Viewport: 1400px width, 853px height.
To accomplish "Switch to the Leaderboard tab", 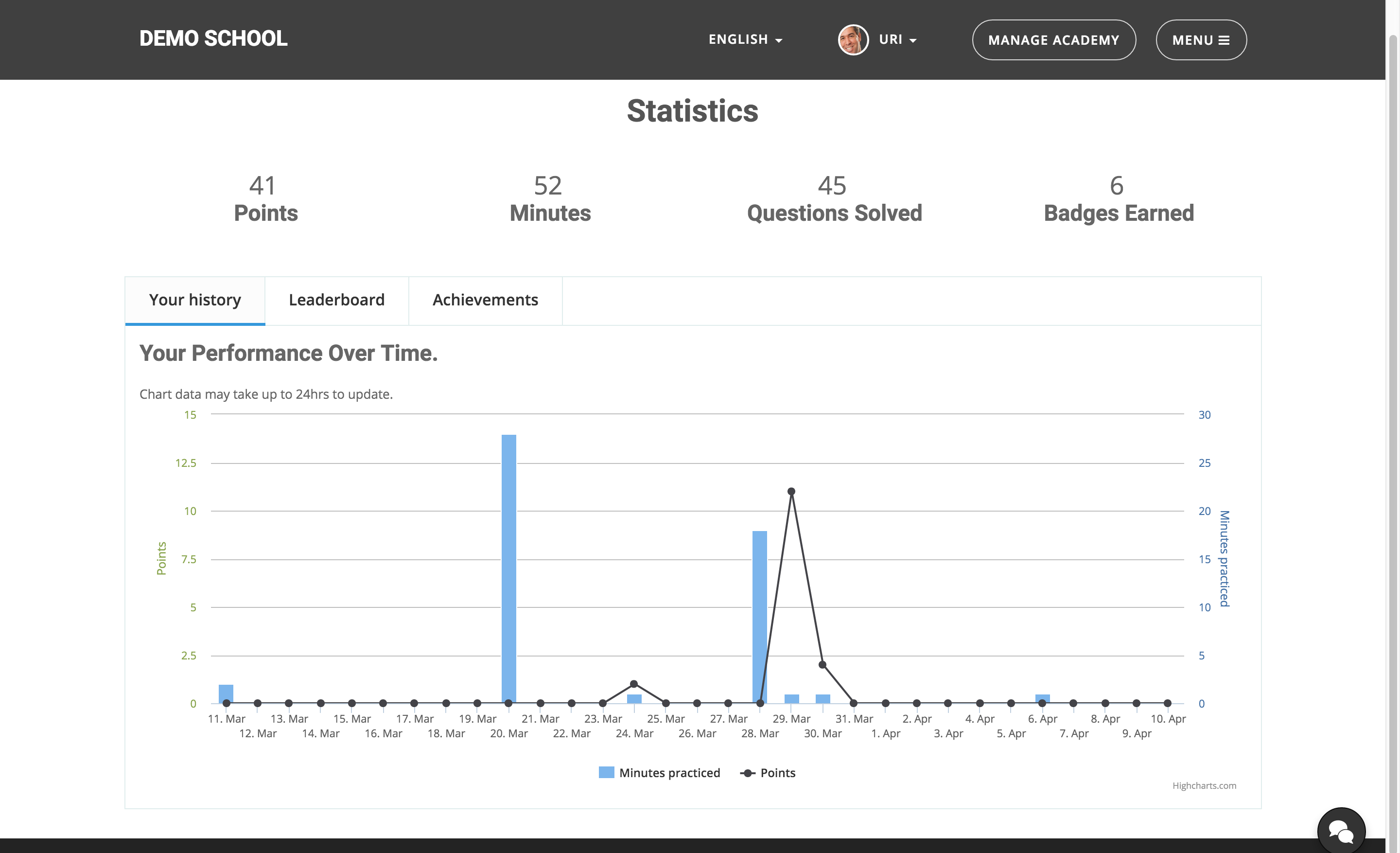I will pyautogui.click(x=336, y=300).
